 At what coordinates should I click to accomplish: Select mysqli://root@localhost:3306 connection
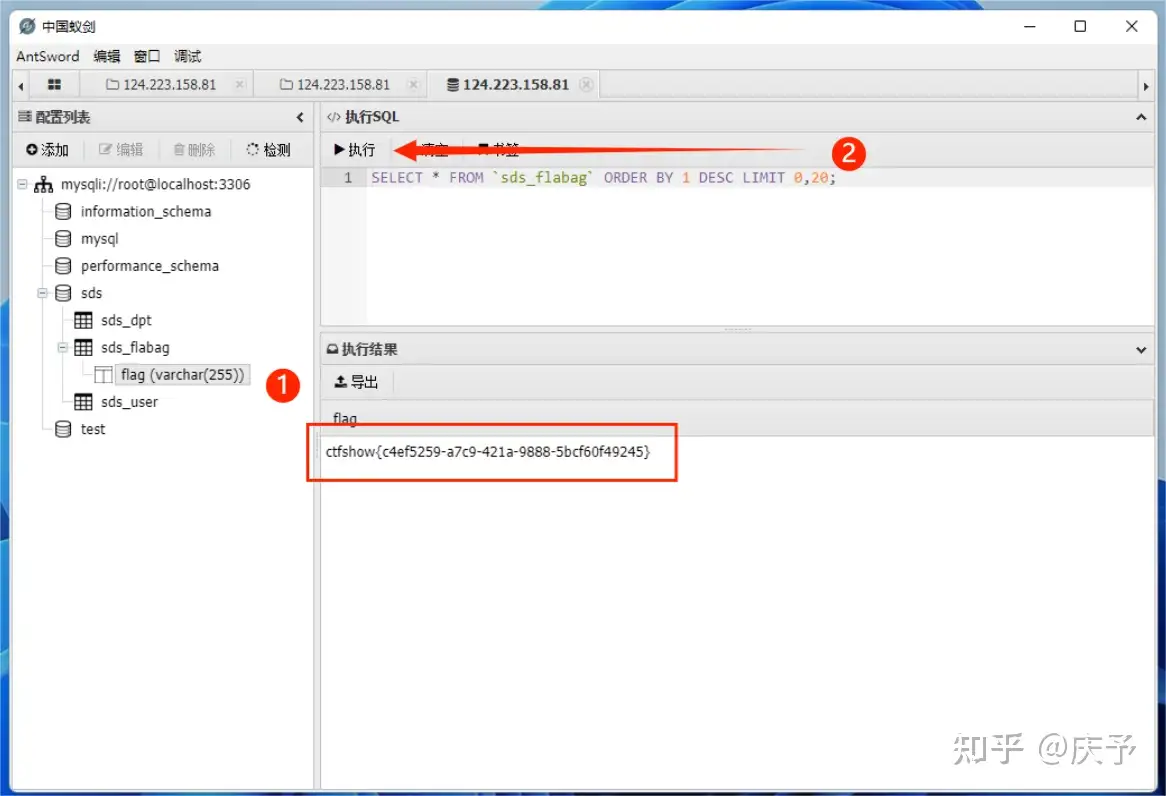tap(155, 184)
